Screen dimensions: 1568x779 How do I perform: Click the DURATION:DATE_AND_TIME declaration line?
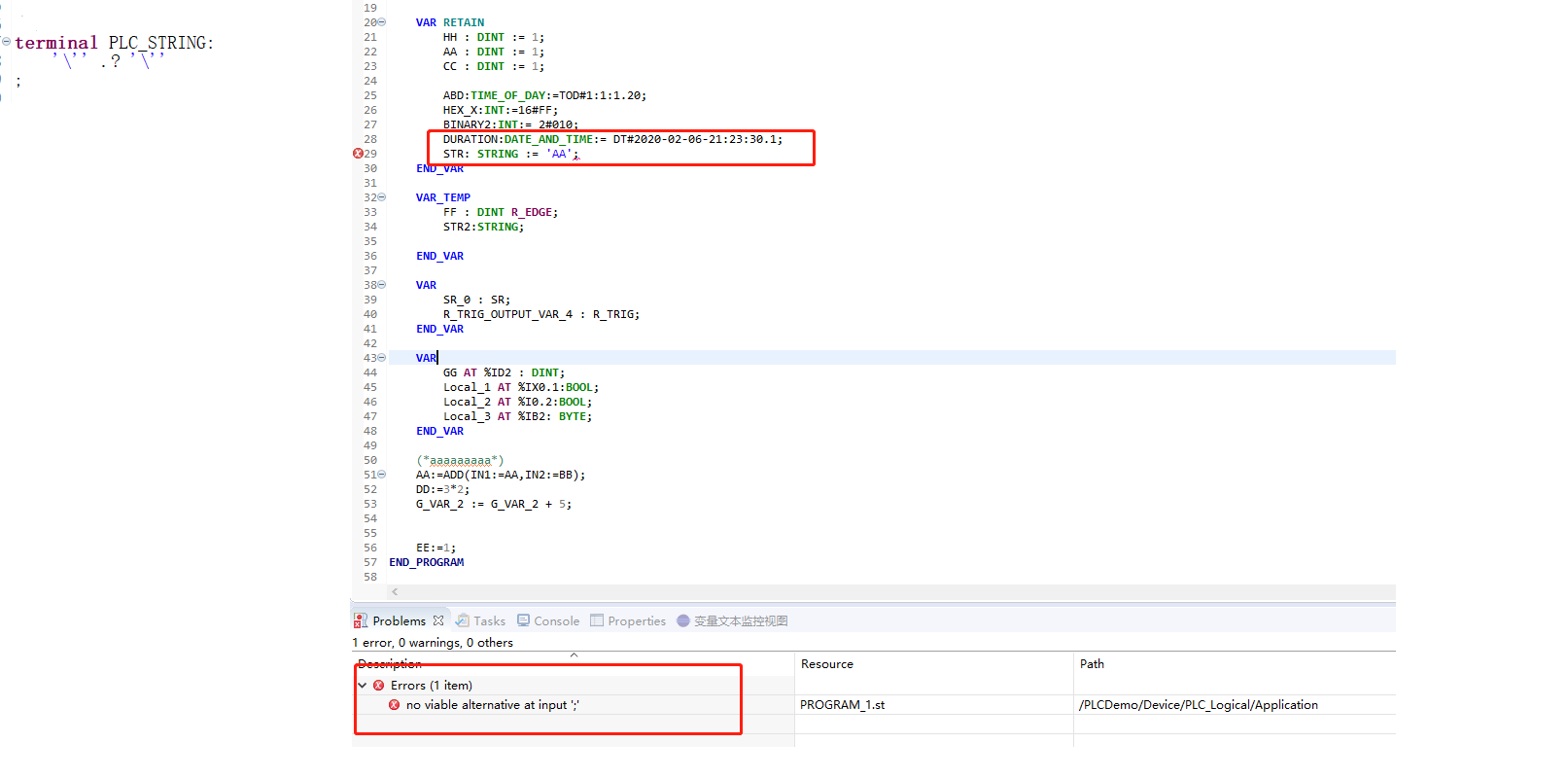[x=612, y=139]
